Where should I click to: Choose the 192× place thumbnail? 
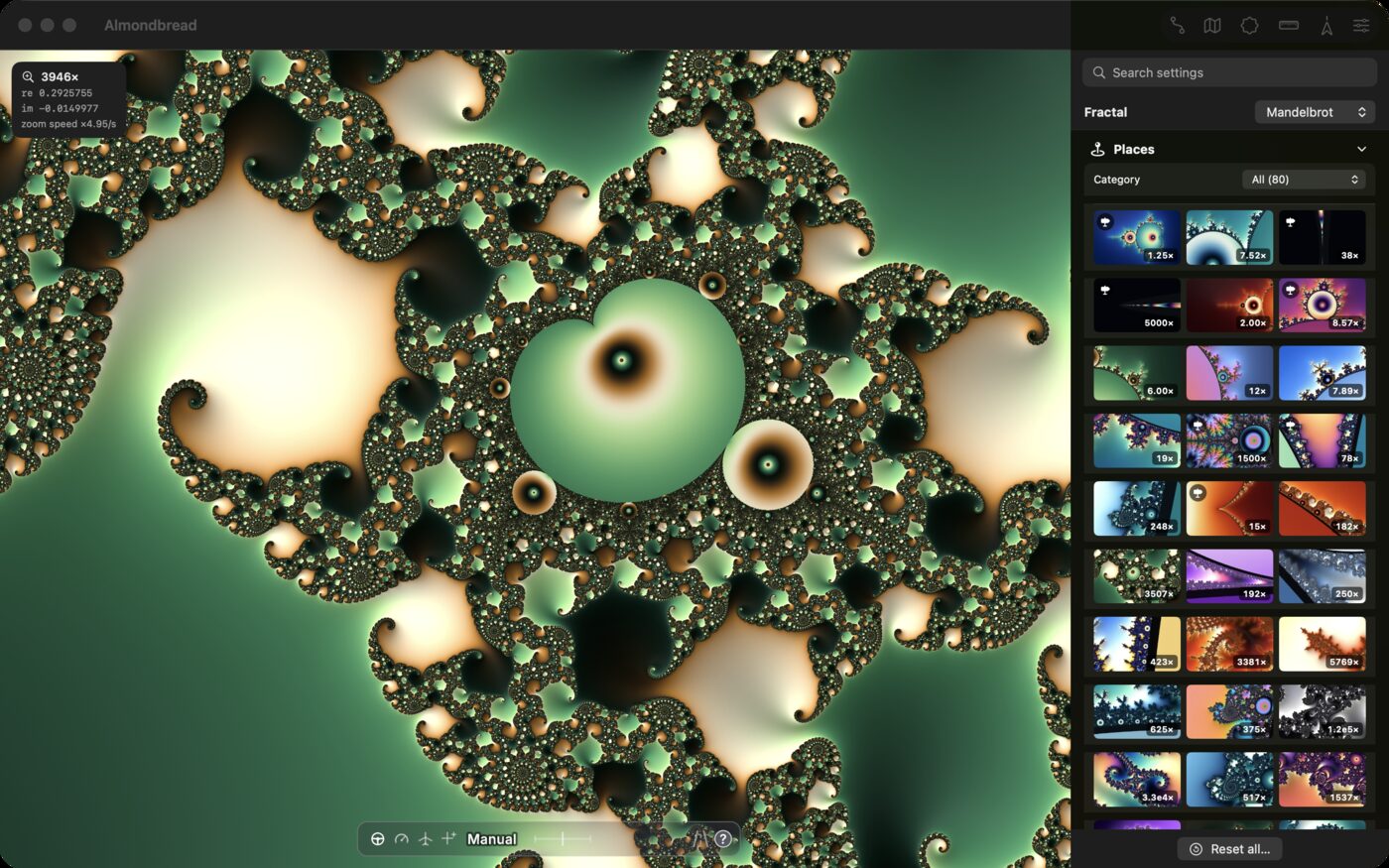tap(1229, 575)
